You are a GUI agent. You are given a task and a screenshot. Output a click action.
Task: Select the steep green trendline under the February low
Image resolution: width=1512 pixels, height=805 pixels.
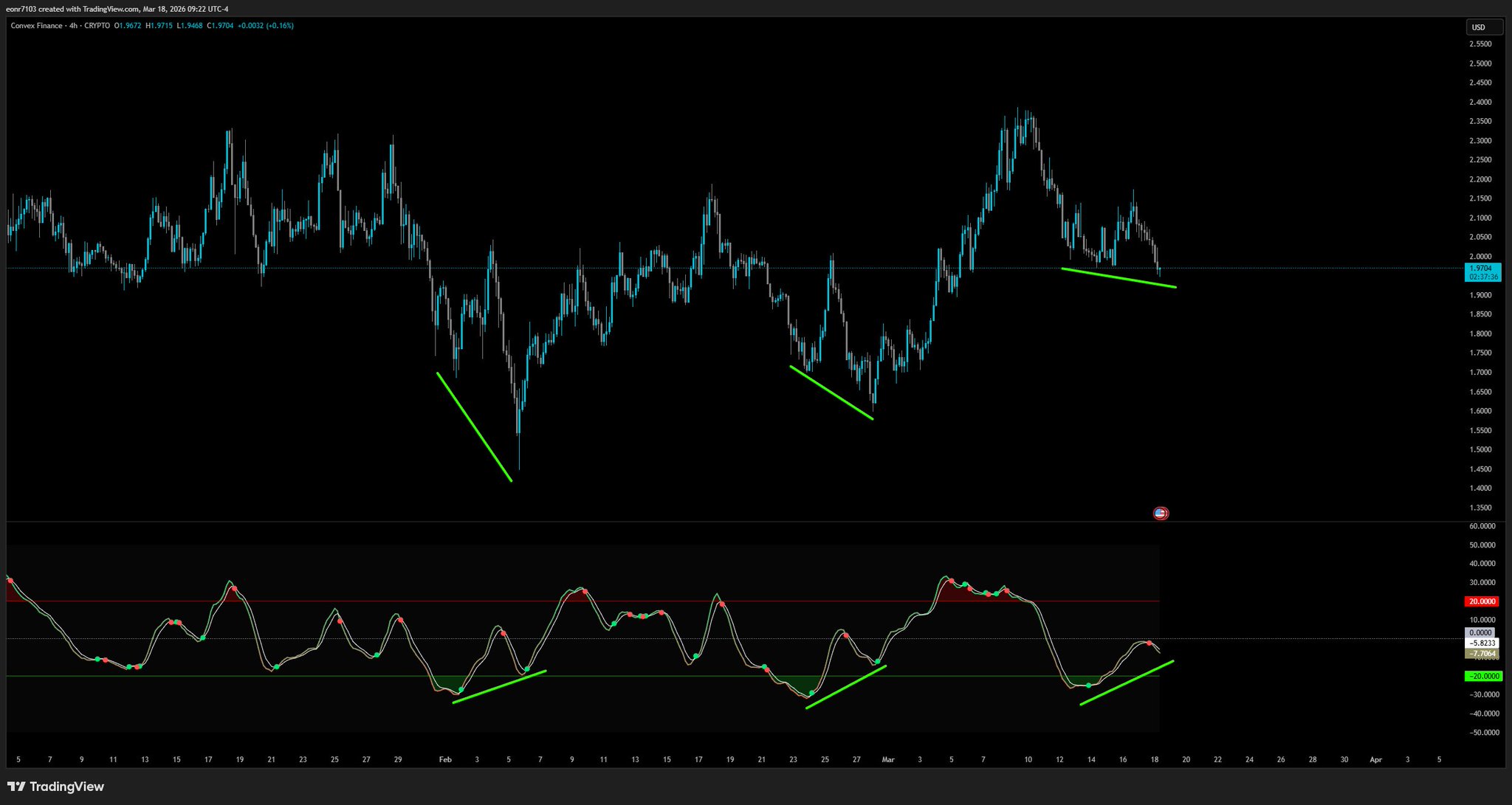[474, 426]
